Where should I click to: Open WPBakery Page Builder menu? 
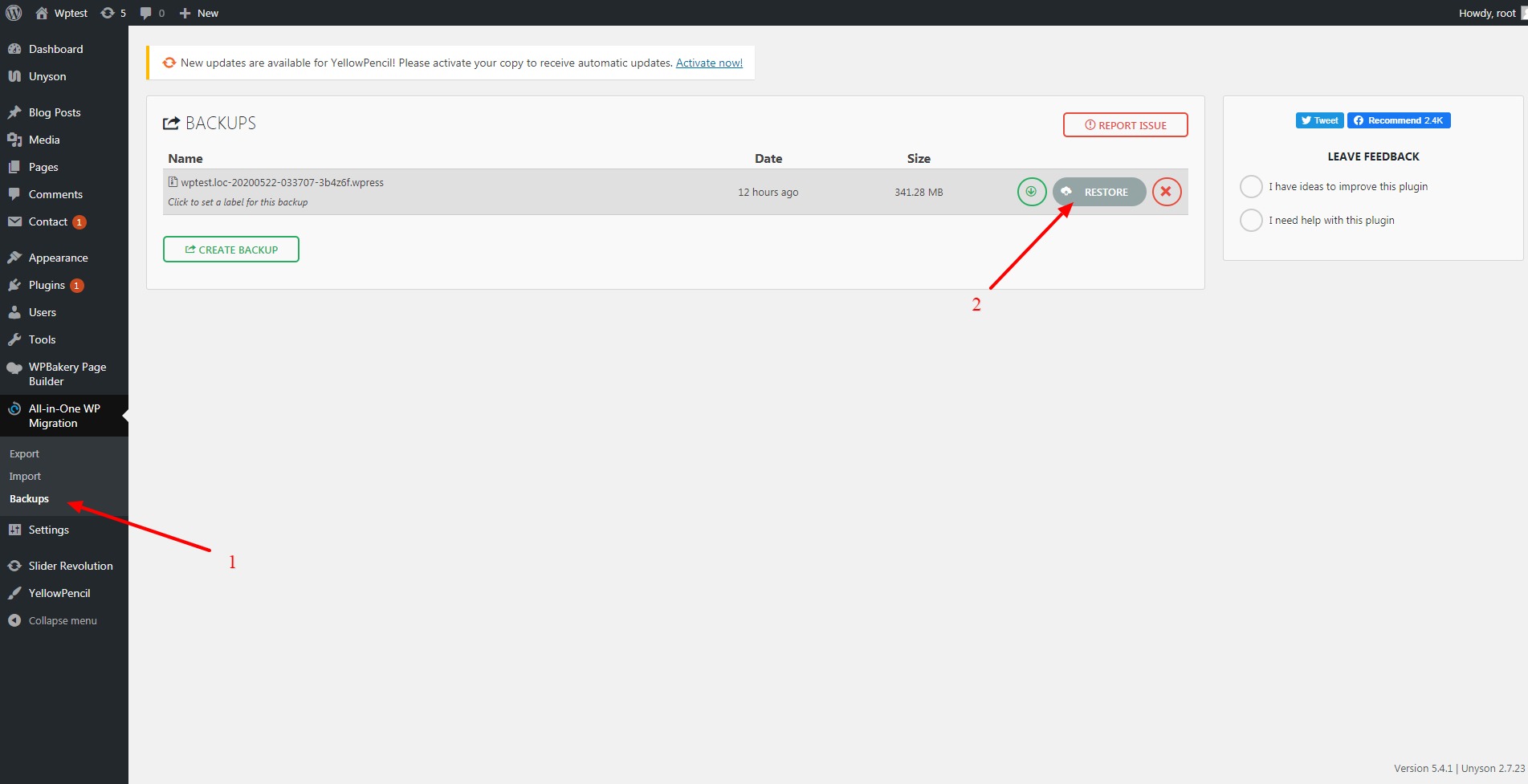(64, 374)
